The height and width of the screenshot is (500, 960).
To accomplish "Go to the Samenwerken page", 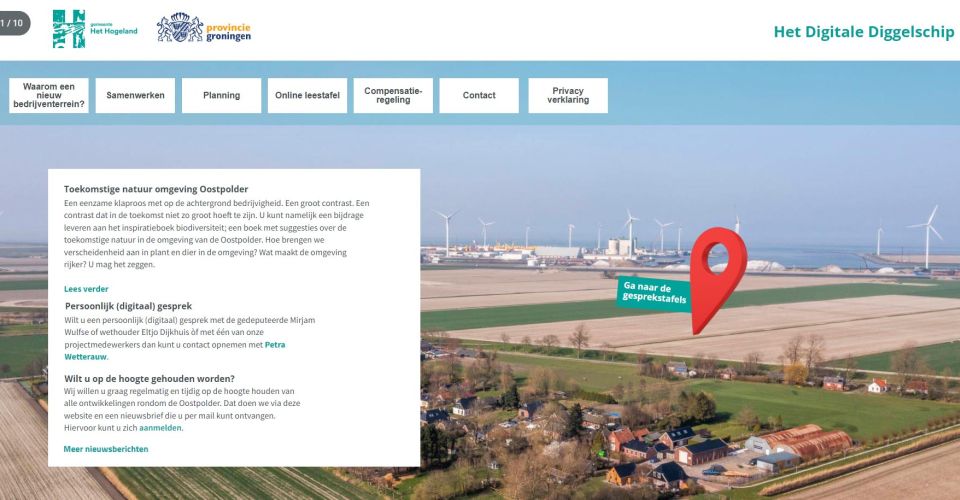I will (136, 96).
